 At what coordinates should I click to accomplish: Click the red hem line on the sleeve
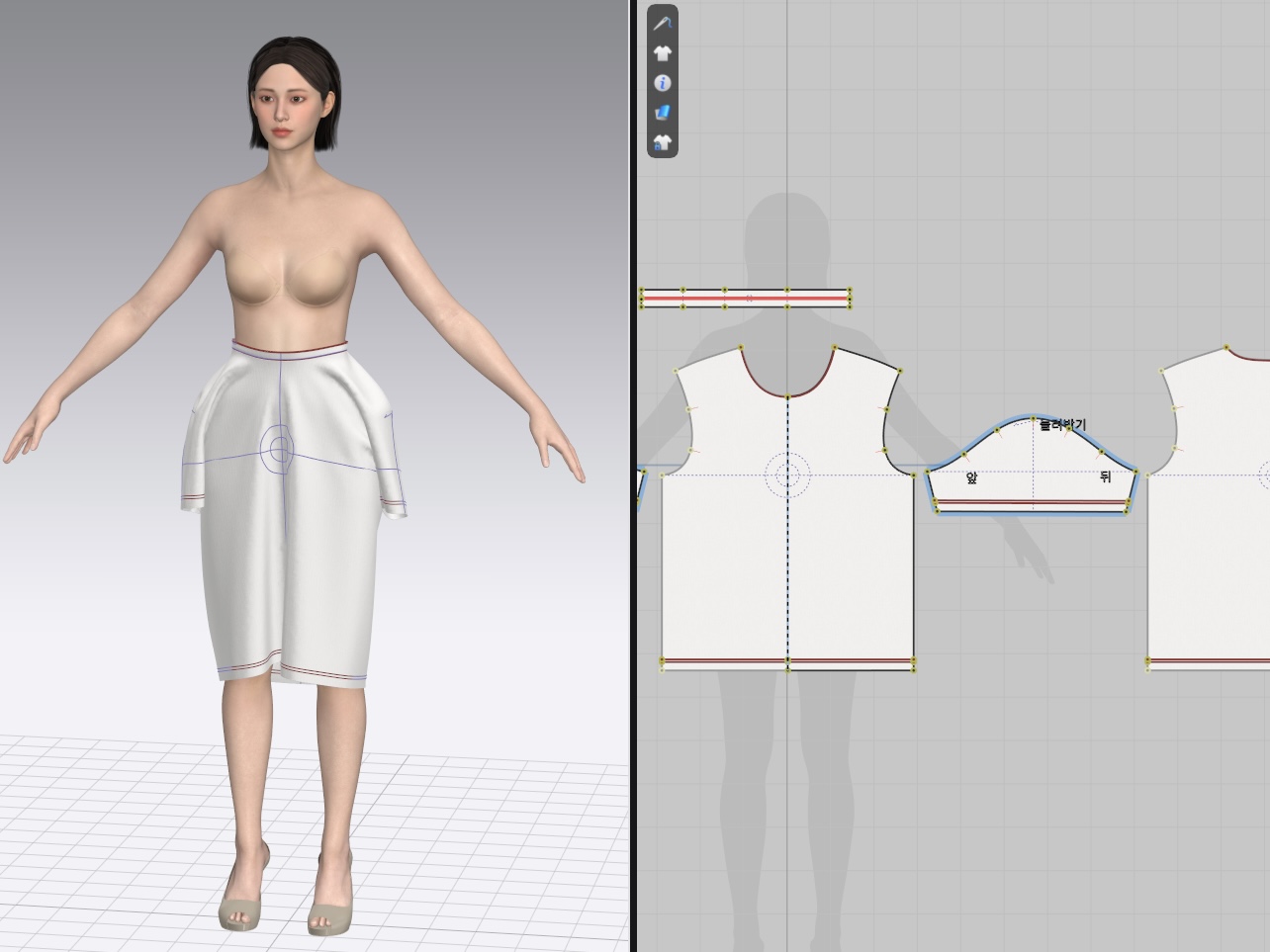tap(1033, 502)
